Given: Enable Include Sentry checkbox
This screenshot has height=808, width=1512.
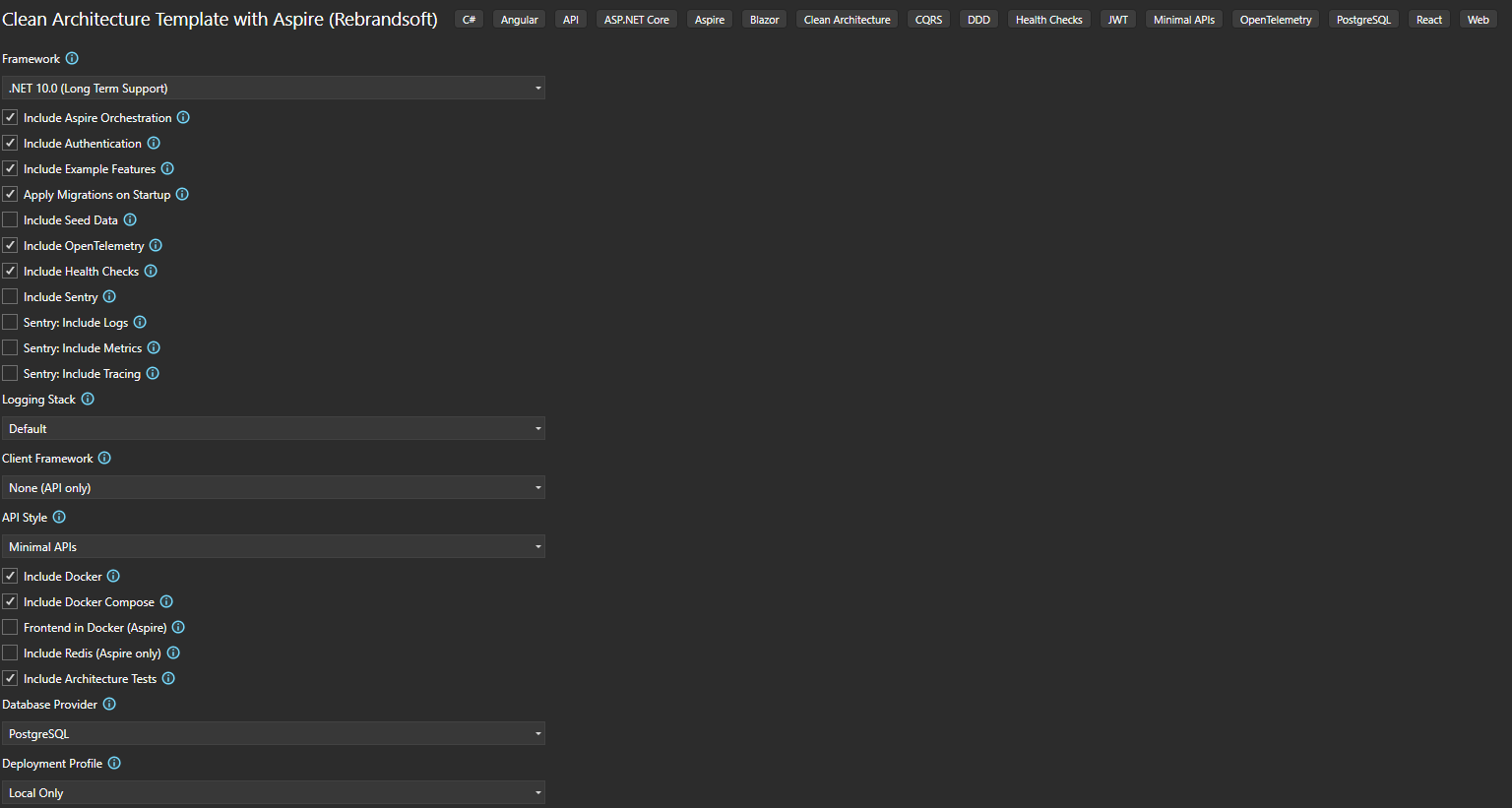Looking at the screenshot, I should pyautogui.click(x=10, y=297).
